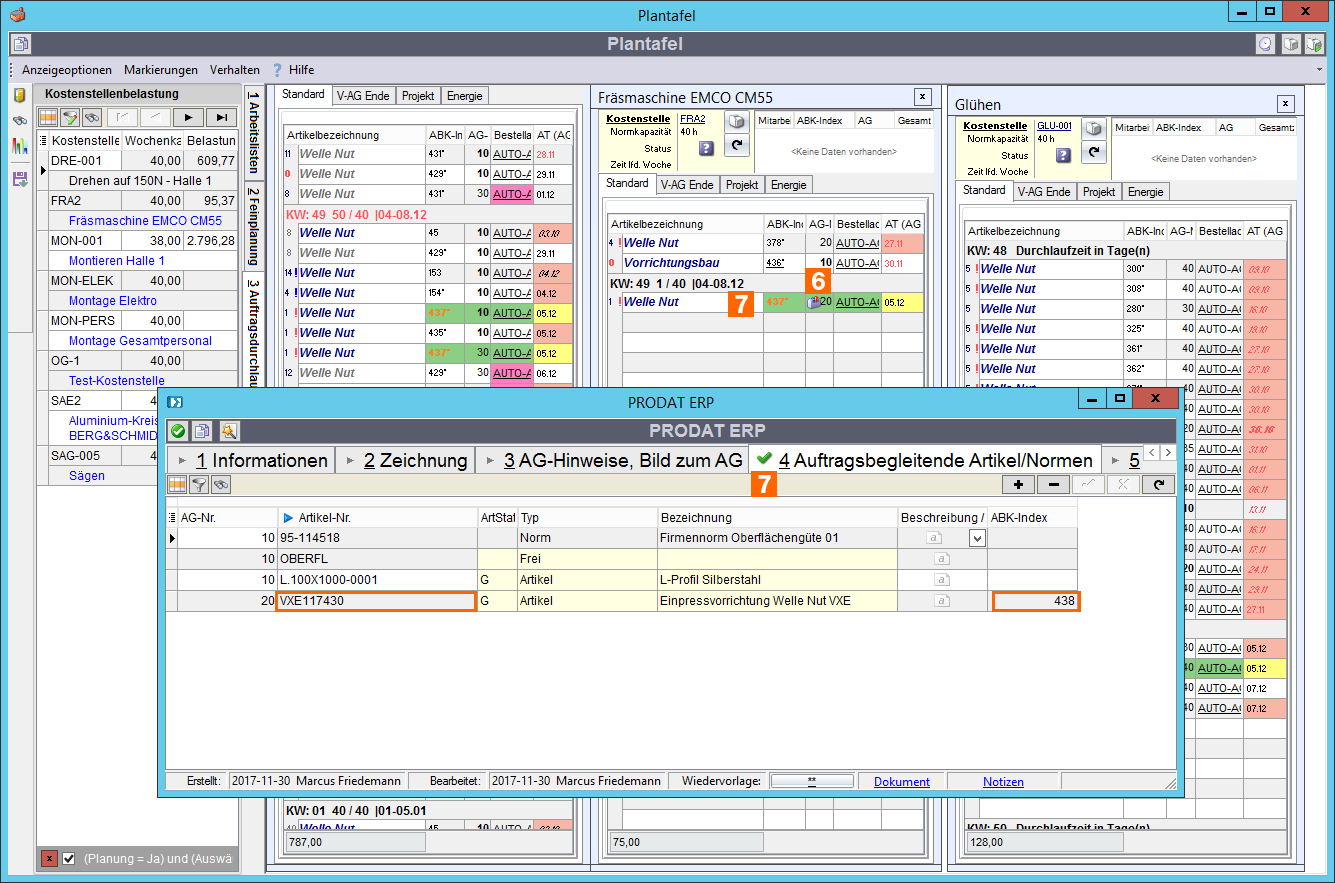Image resolution: width=1335 pixels, height=883 pixels.
Task: Select 4 Auftragsbegleitende Artikel/Normen tab
Action: point(925,460)
